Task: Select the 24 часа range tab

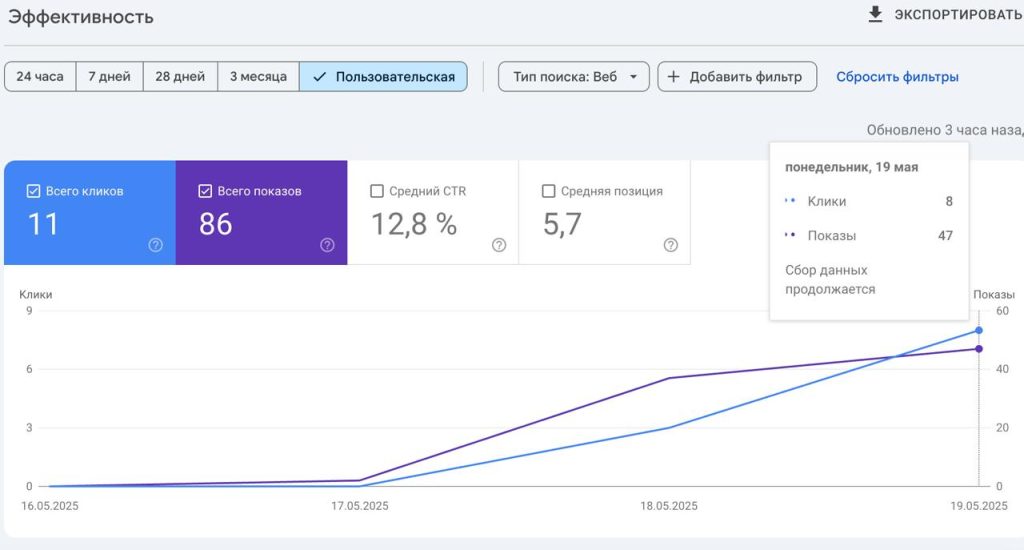Action: tap(40, 76)
